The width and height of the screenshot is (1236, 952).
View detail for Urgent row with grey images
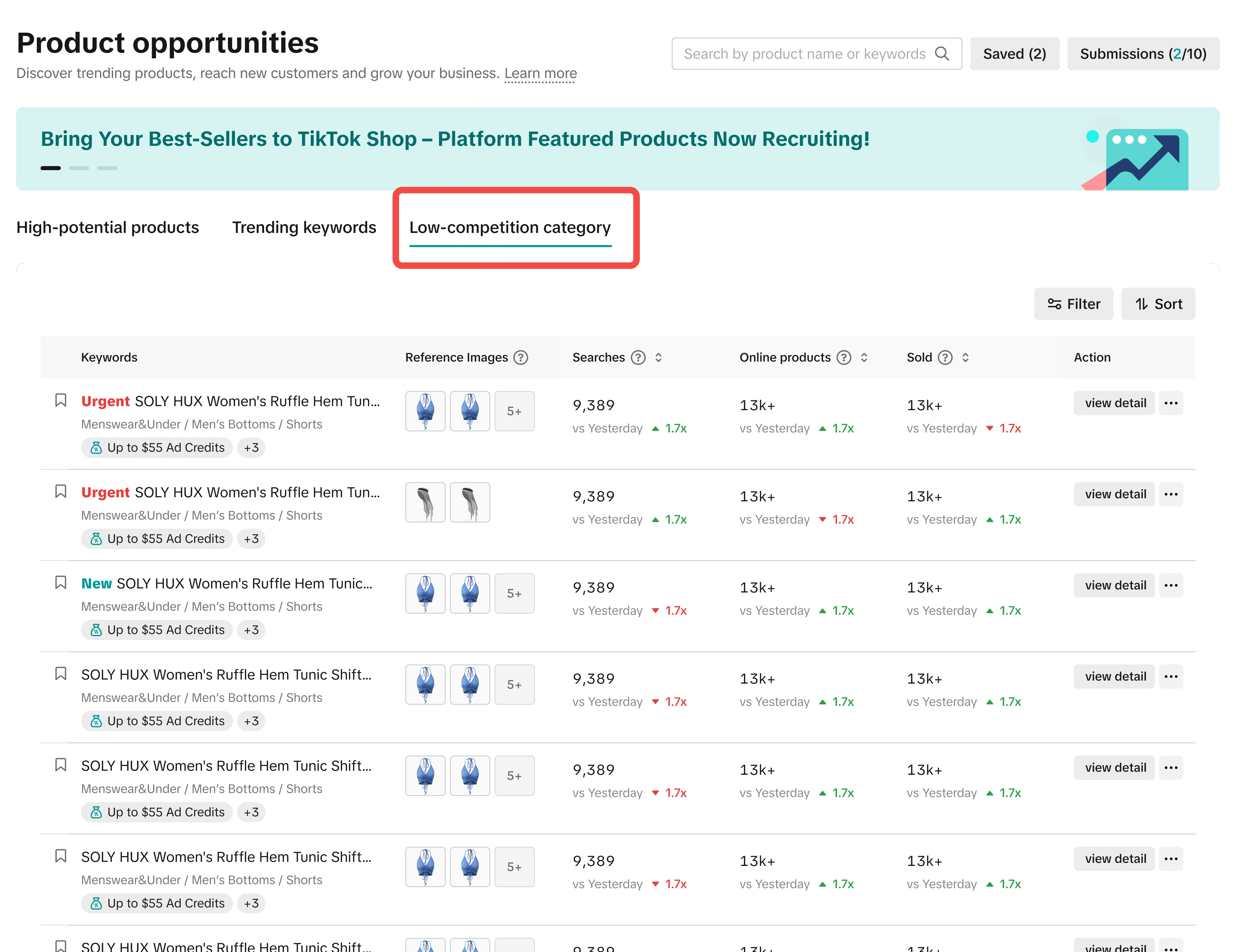pyautogui.click(x=1114, y=494)
